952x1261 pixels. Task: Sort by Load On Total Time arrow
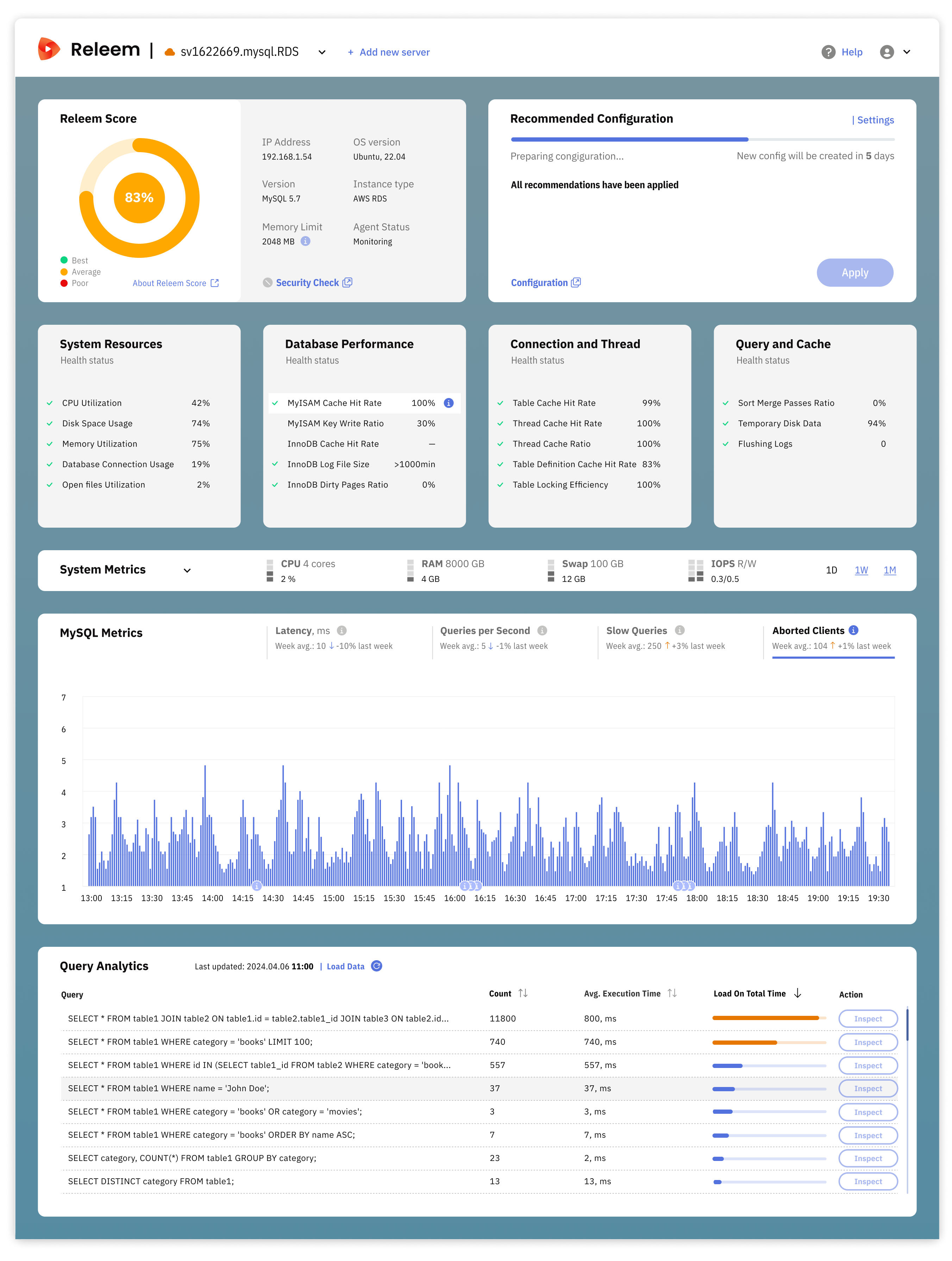click(797, 993)
